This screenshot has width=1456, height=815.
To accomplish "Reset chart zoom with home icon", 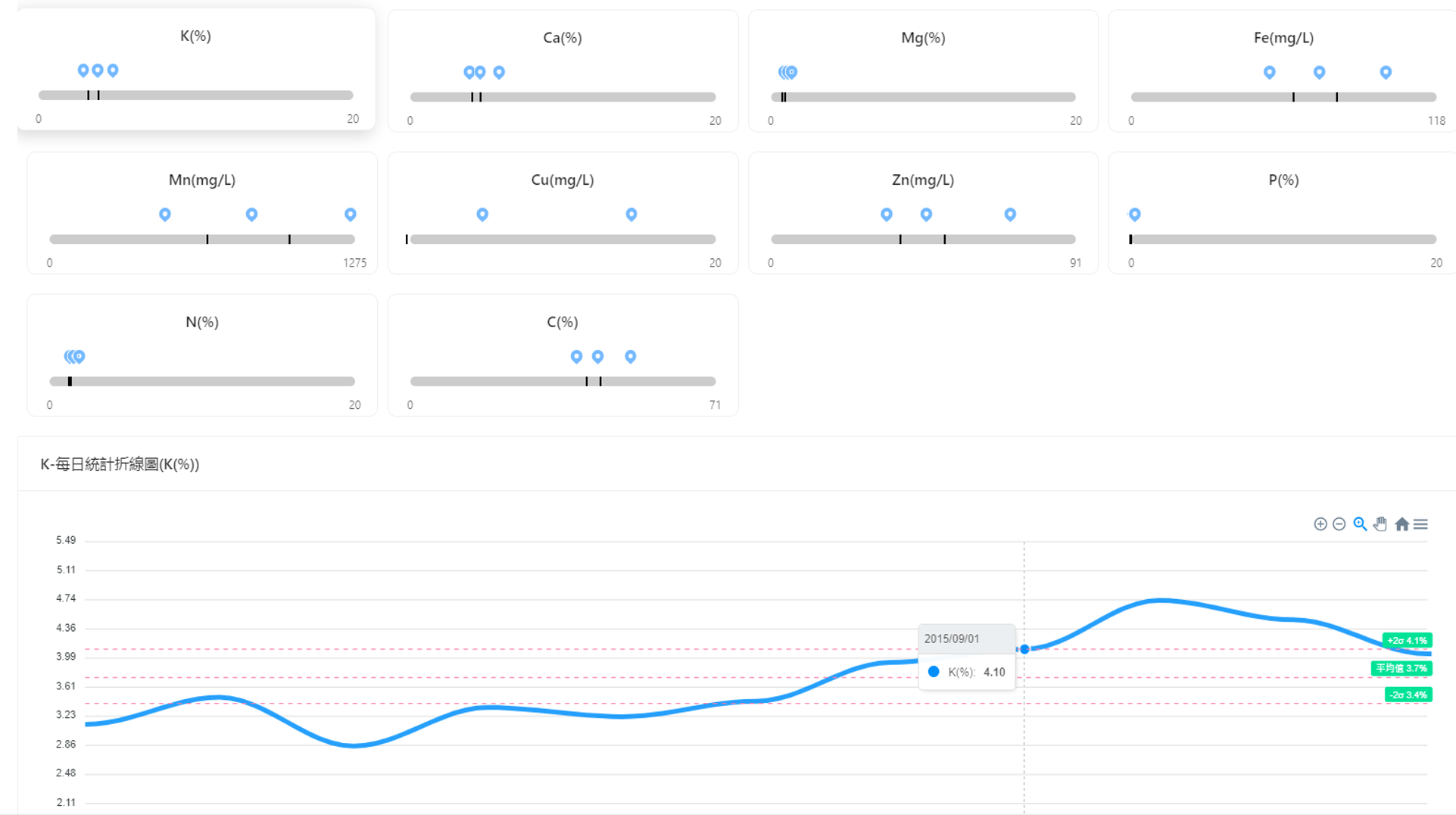I will coord(1401,524).
